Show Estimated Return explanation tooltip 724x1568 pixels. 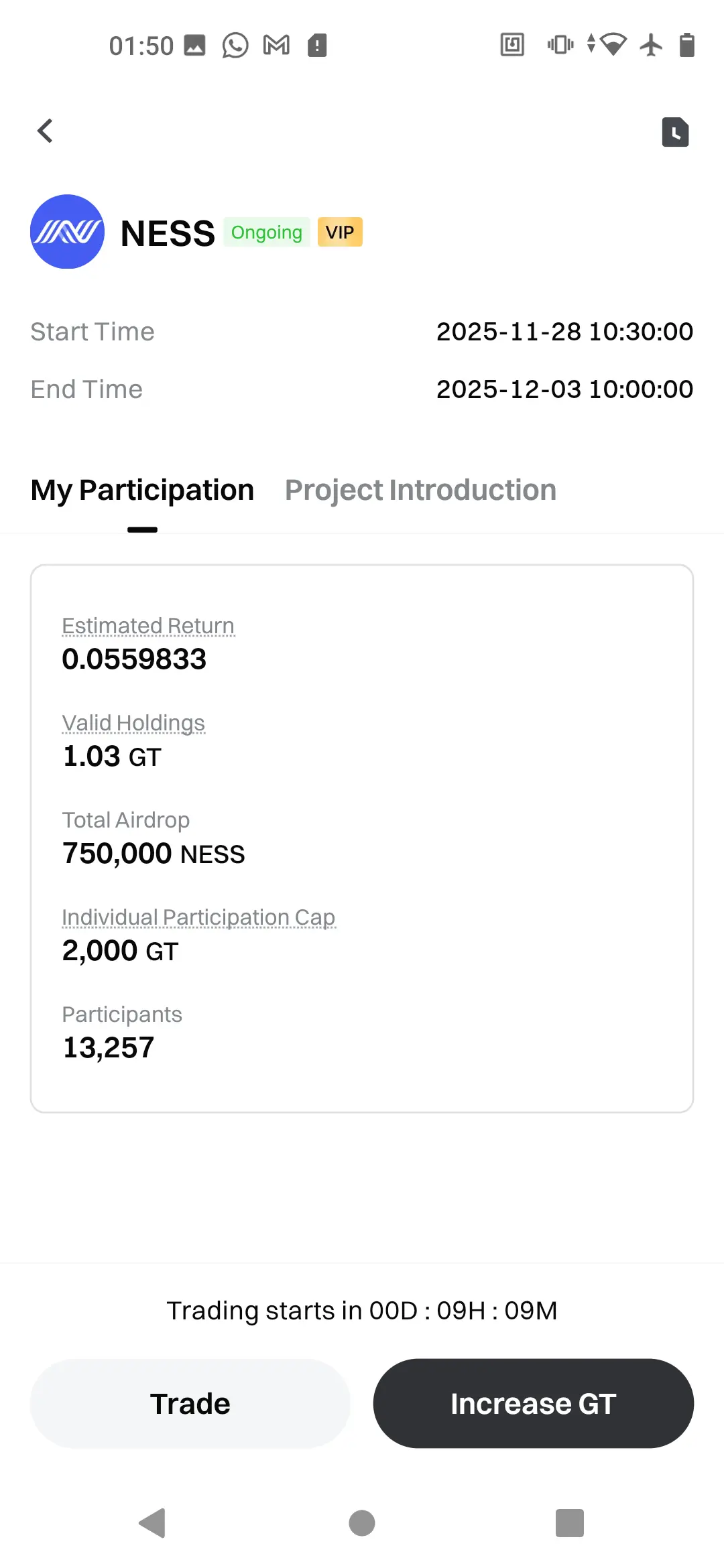pyautogui.click(x=148, y=626)
